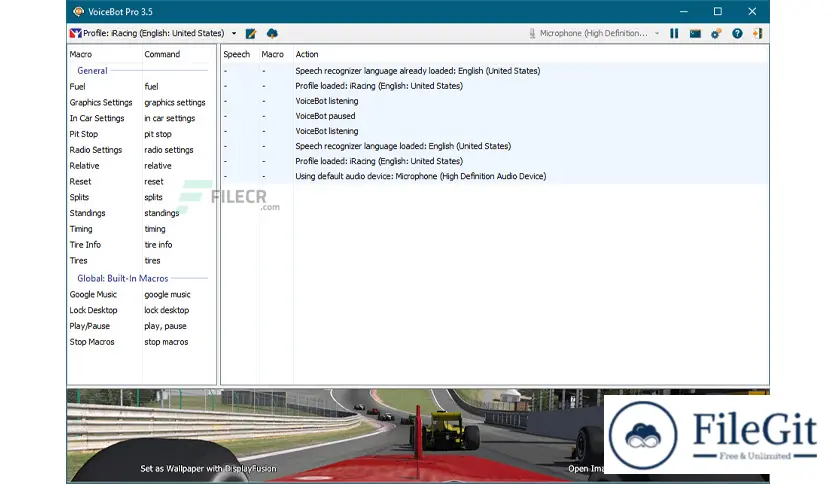
Task: Click the edit profile pencil icon
Action: point(251,34)
